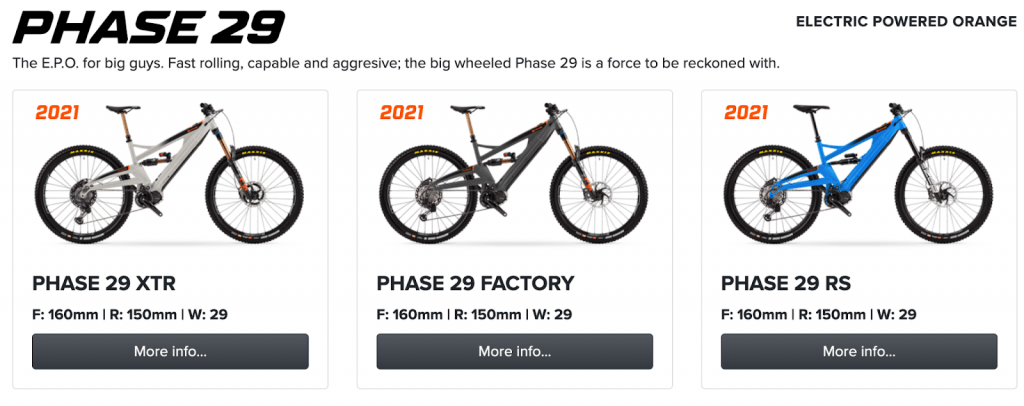This screenshot has width=1024, height=406.
Task: Open More info for Phase 29 Factory
Action: point(515,351)
